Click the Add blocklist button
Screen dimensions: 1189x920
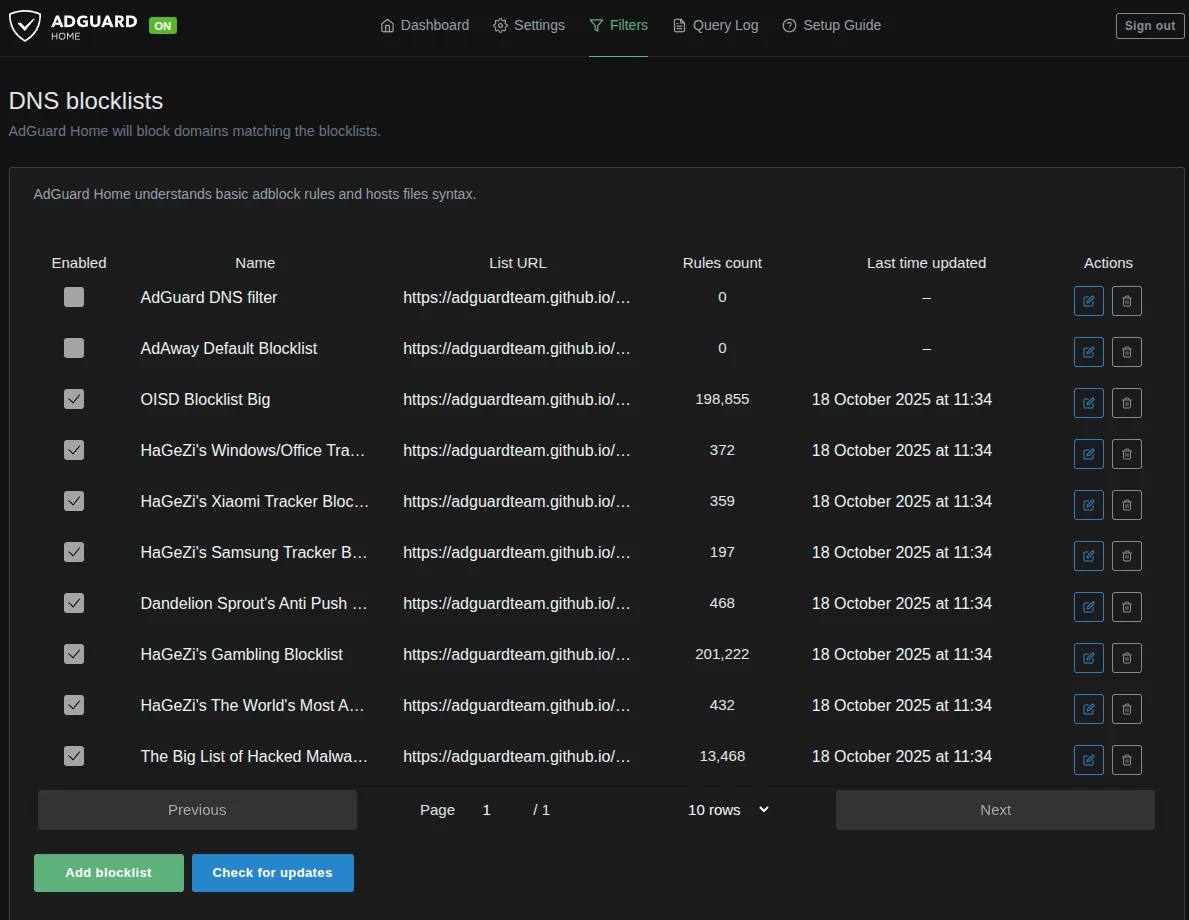pos(109,873)
